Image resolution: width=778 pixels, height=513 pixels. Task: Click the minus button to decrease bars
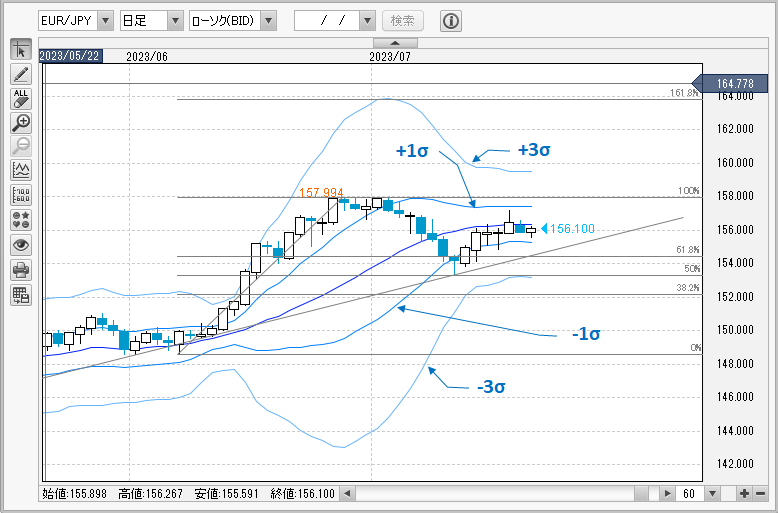pyautogui.click(x=760, y=494)
